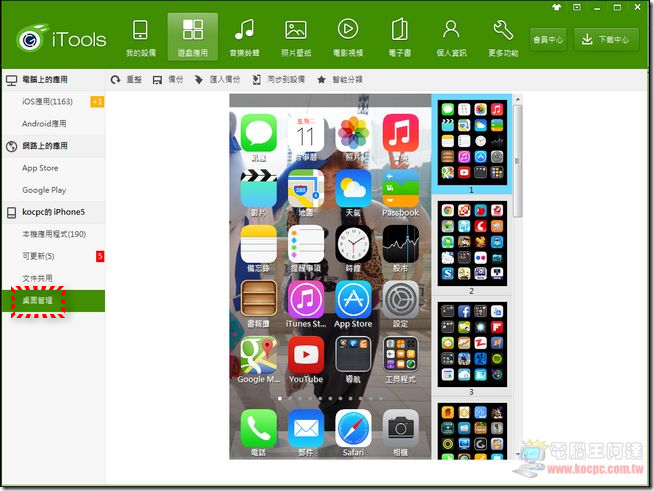Click the Apple Maps app icon

coord(306,188)
